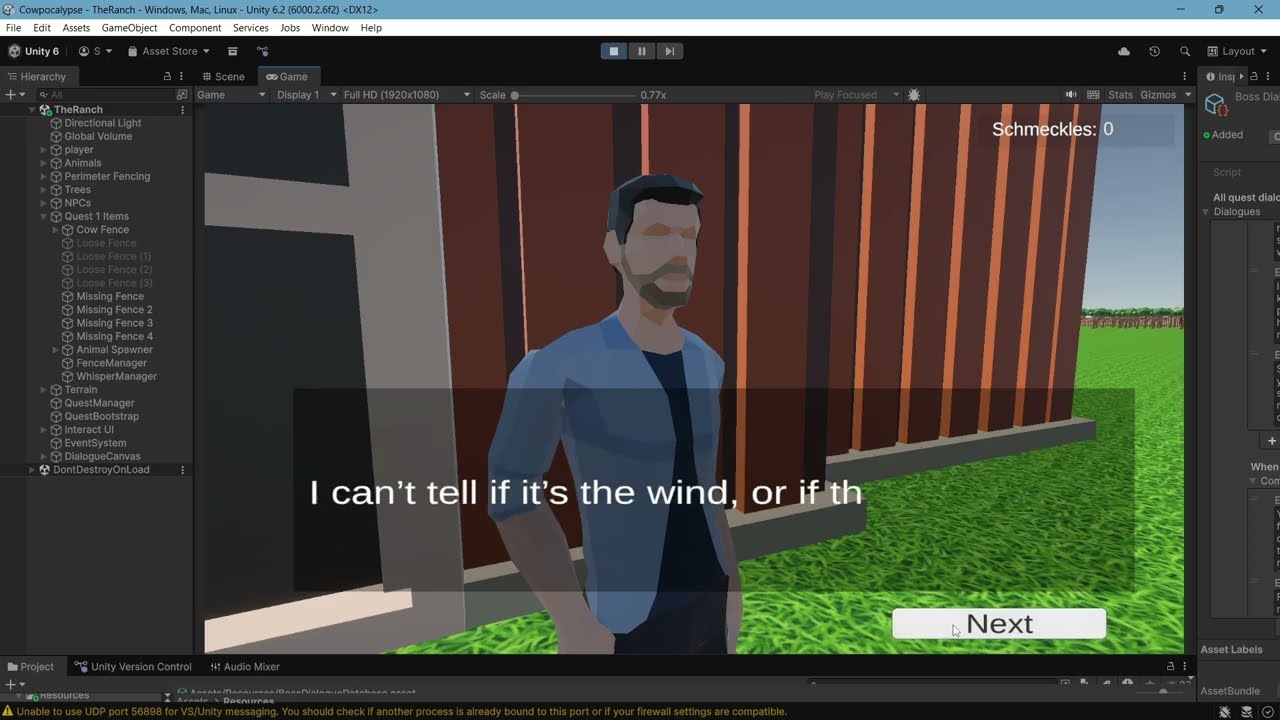Select Global Volume object
Viewport: 1280px width, 720px height.
98,136
